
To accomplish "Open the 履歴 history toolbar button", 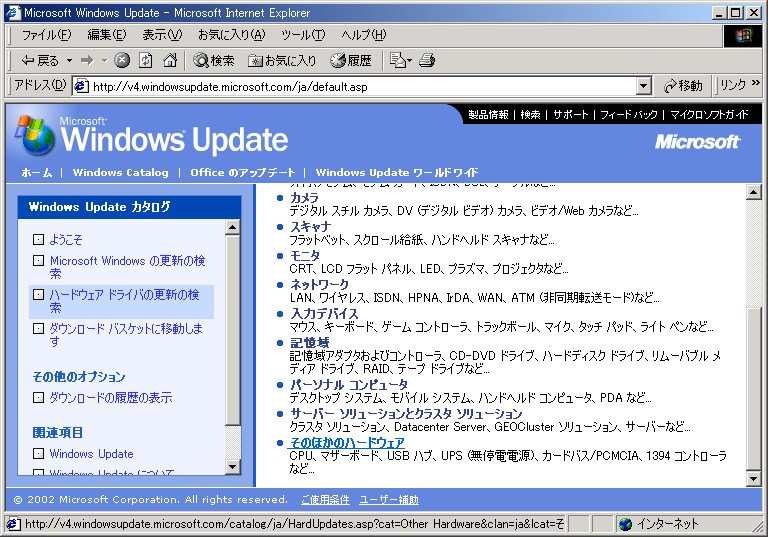I will [351, 60].
